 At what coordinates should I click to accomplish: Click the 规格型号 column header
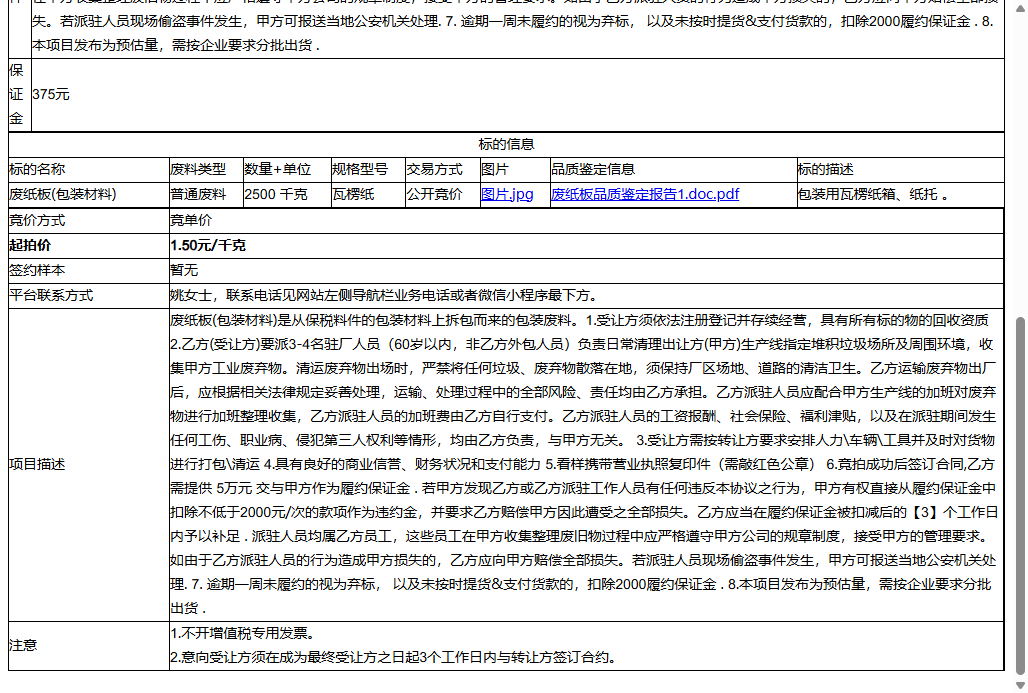[x=360, y=170]
